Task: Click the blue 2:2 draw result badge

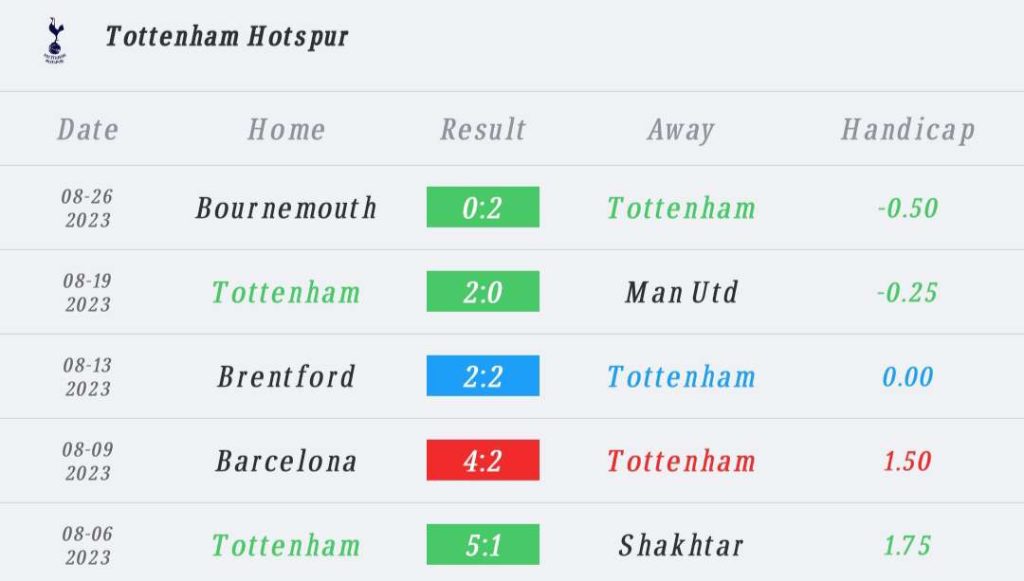Action: [483, 375]
